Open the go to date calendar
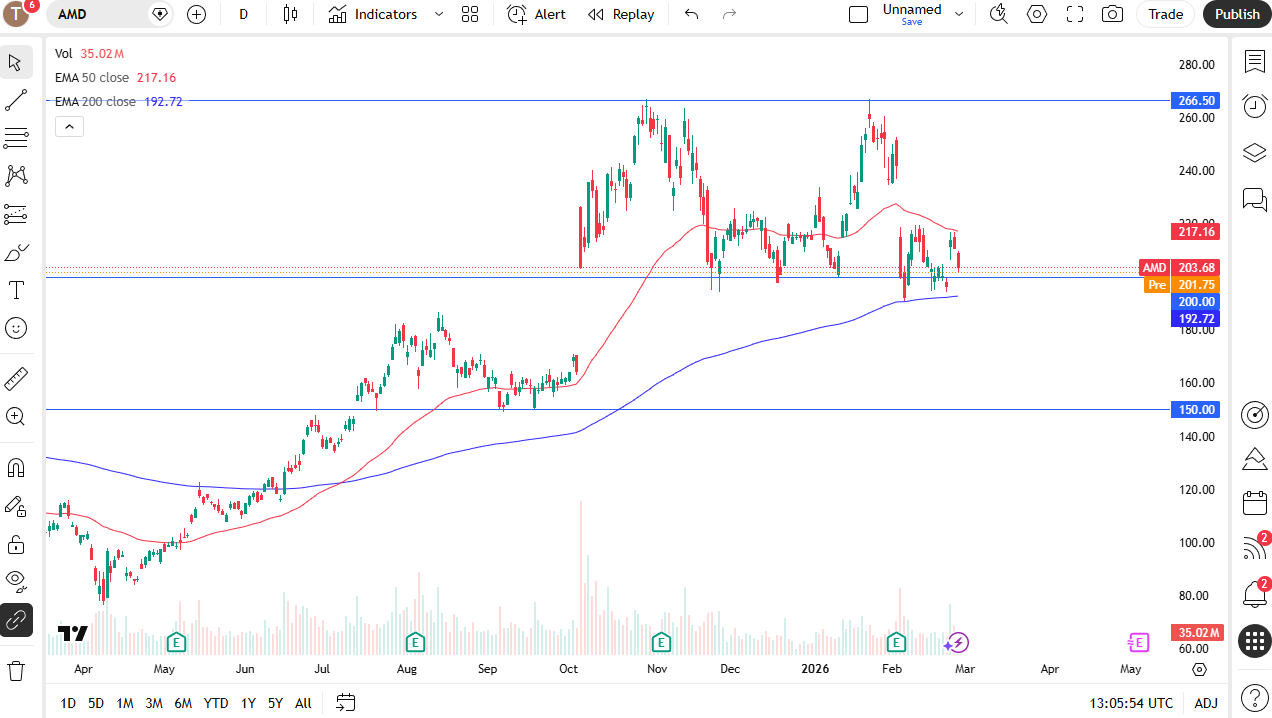Viewport: 1272px width, 718px height. pyautogui.click(x=346, y=703)
